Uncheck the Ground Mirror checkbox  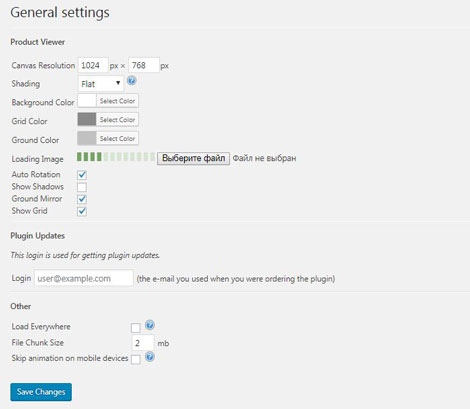point(82,199)
